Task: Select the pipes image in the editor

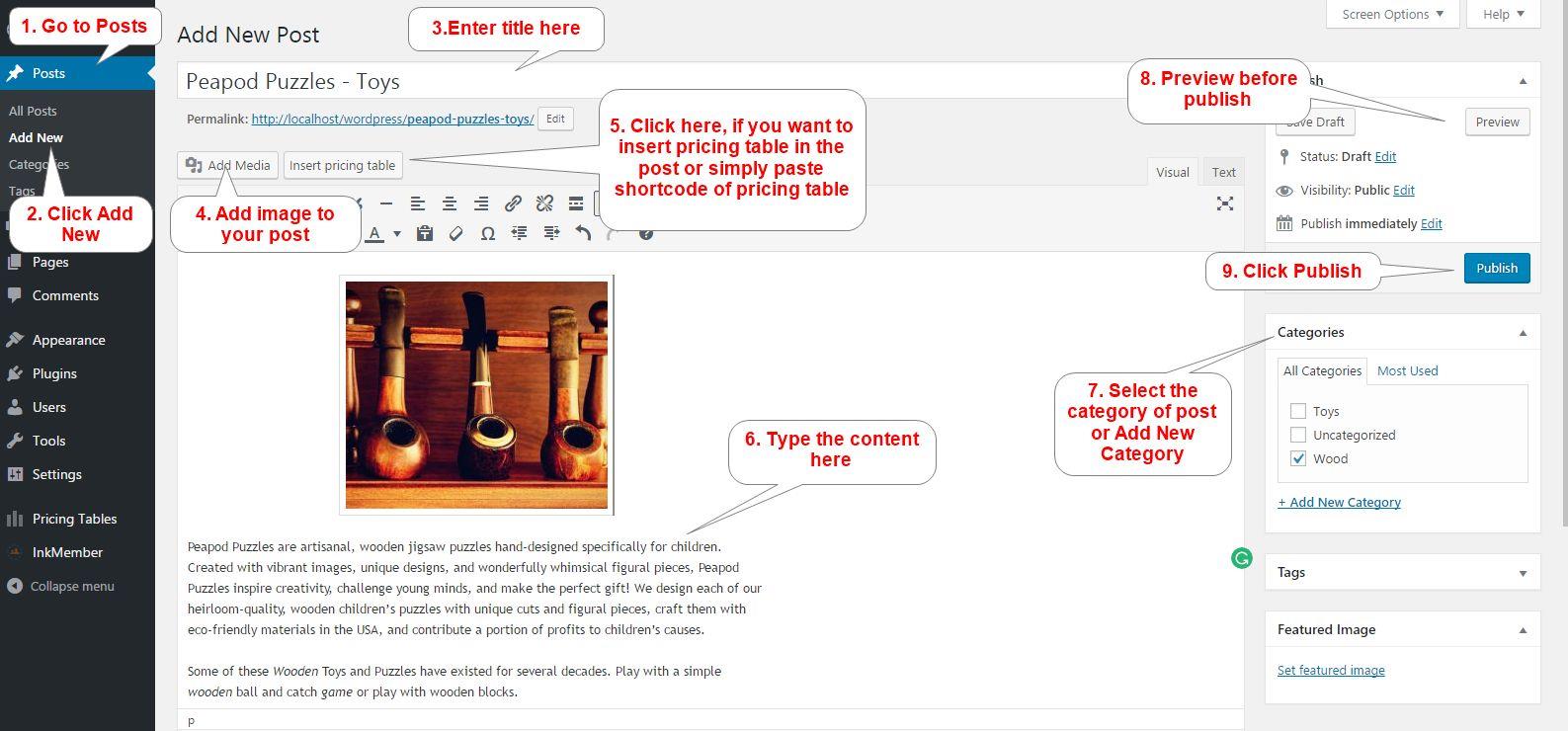Action: [476, 395]
